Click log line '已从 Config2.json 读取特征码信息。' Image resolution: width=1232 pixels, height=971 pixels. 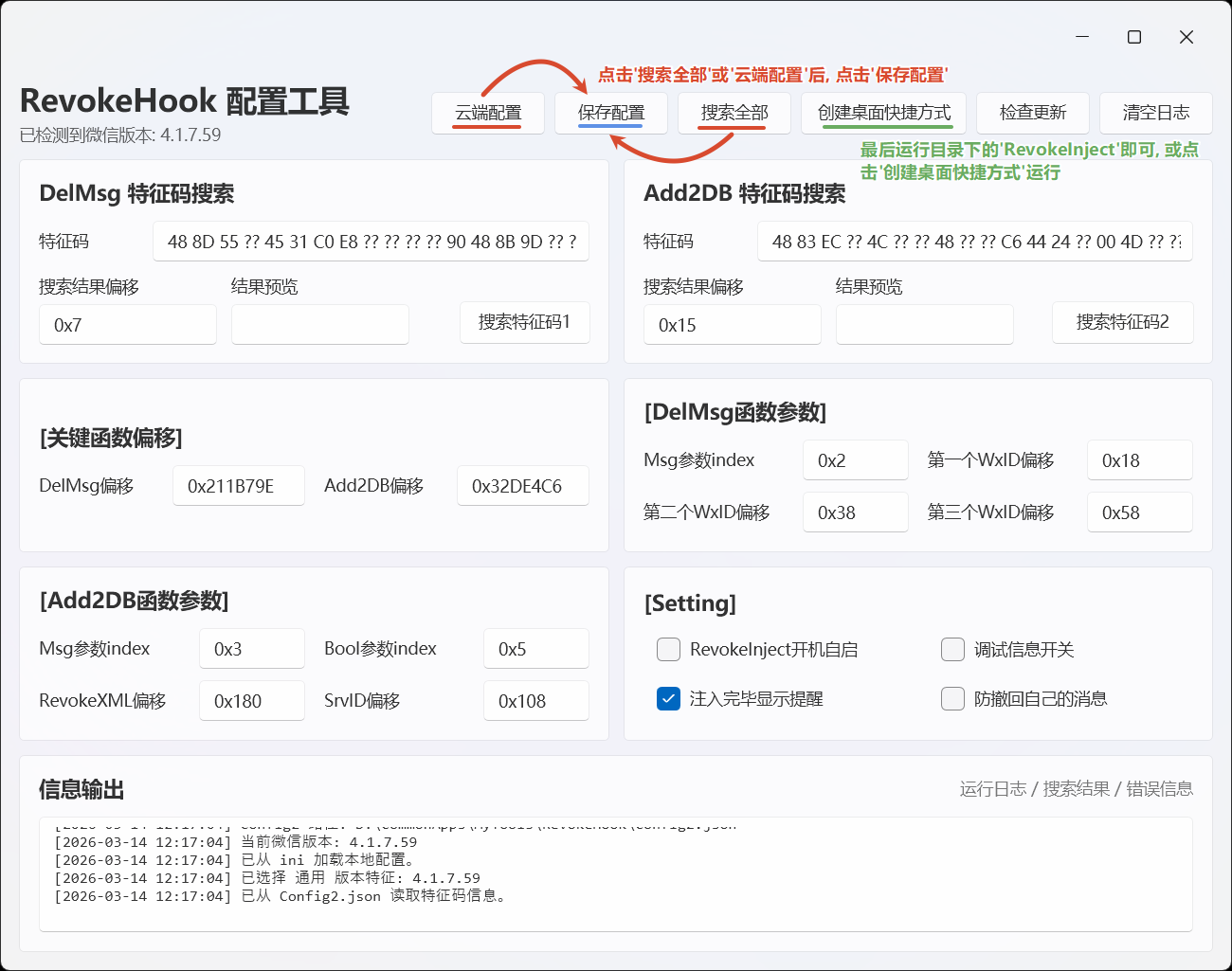pos(281,896)
